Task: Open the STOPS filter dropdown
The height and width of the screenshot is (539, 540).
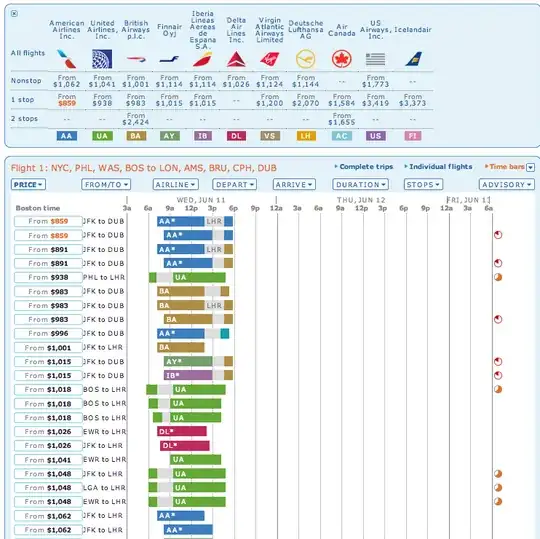Action: click(423, 185)
